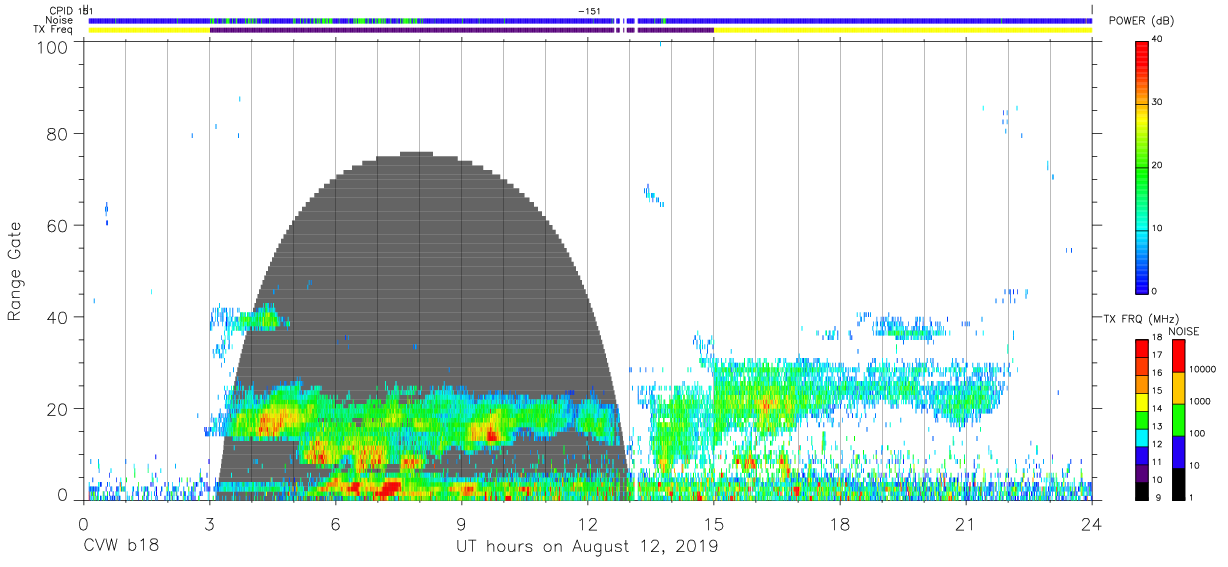Click the 21 tick on UT hours axis
The width and height of the screenshot is (1228, 567).
966,524
